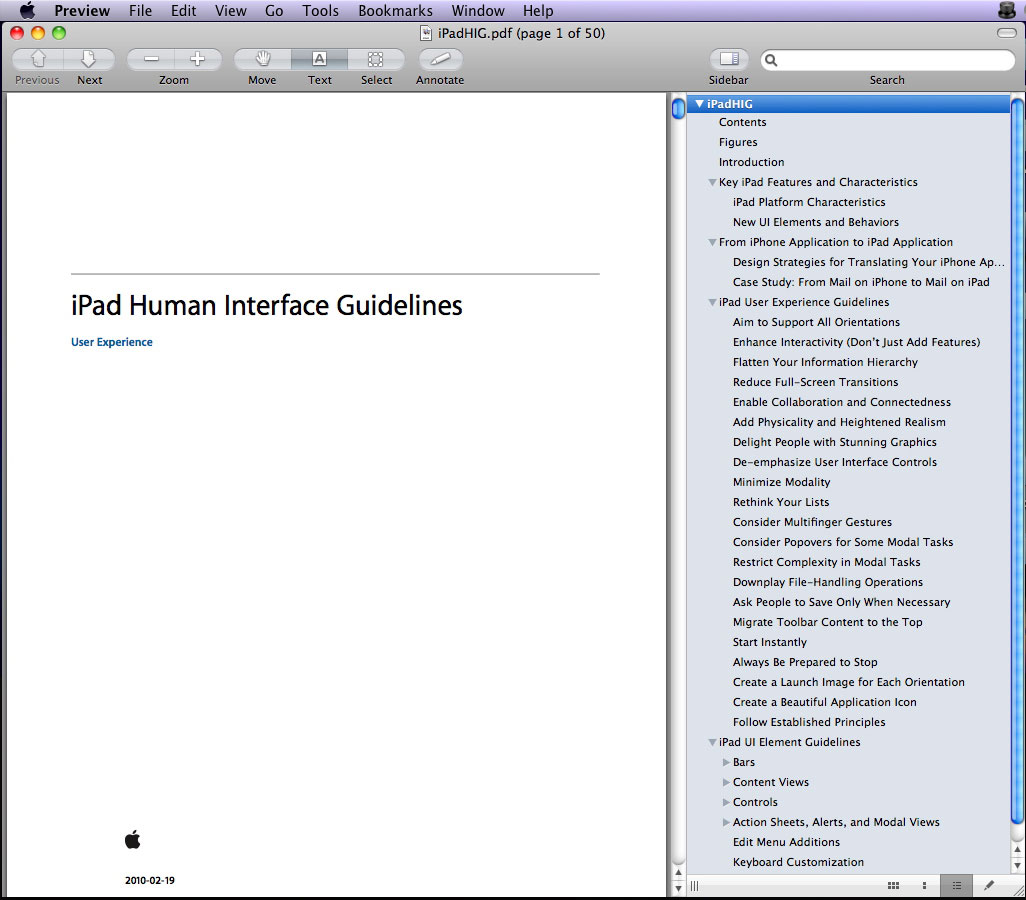Screen dimensions: 1026x900
Task: Show annotations list with pencil icon
Action: point(989,886)
